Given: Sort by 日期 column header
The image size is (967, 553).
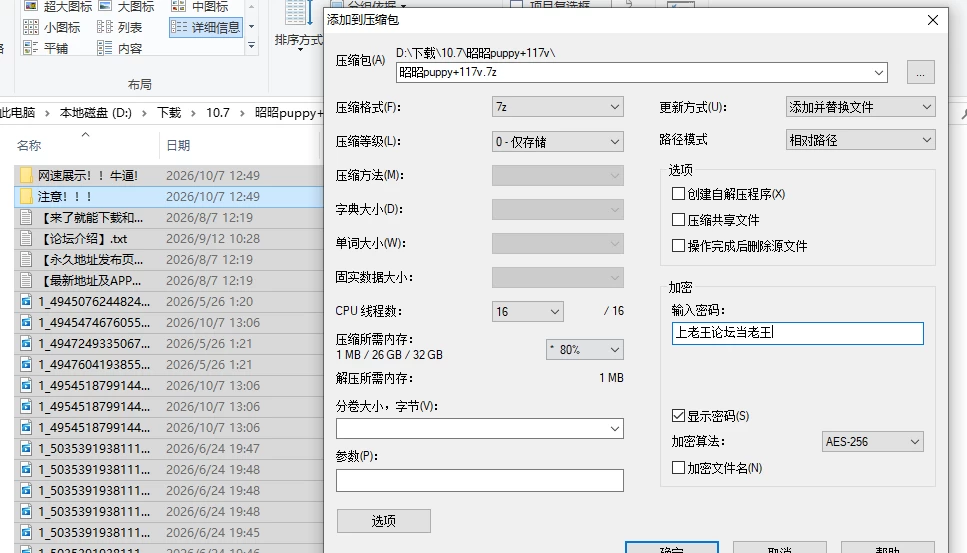Looking at the screenshot, I should [178, 145].
